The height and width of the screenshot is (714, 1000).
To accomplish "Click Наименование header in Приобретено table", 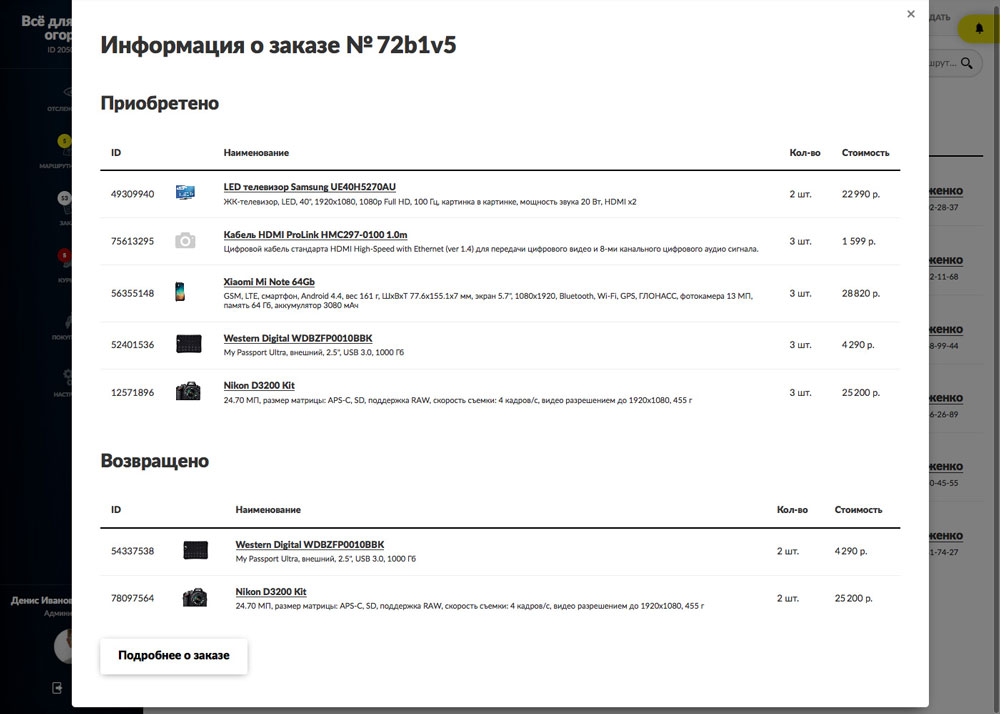I will 256,152.
